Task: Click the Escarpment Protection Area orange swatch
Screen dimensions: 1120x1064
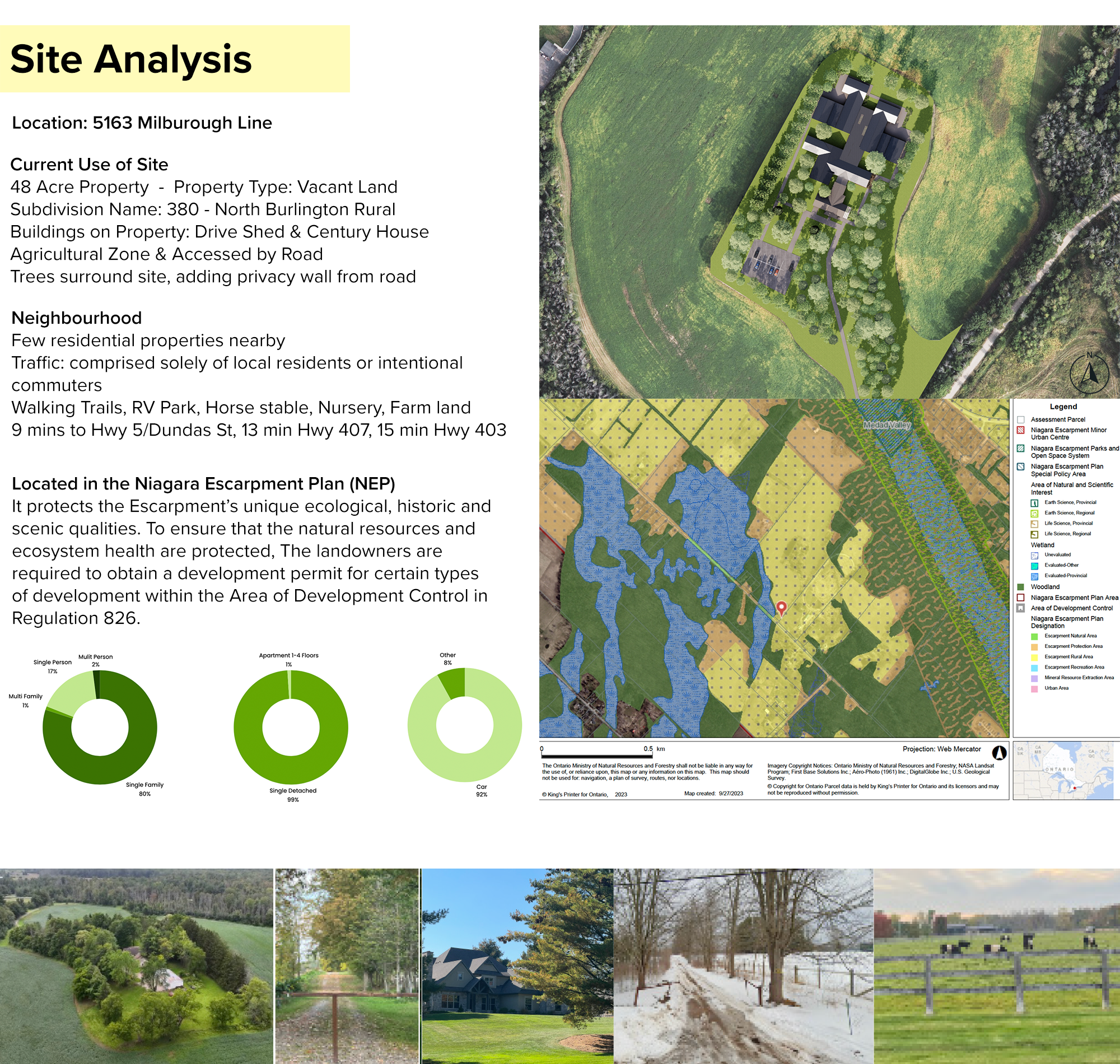Action: click(x=1034, y=647)
